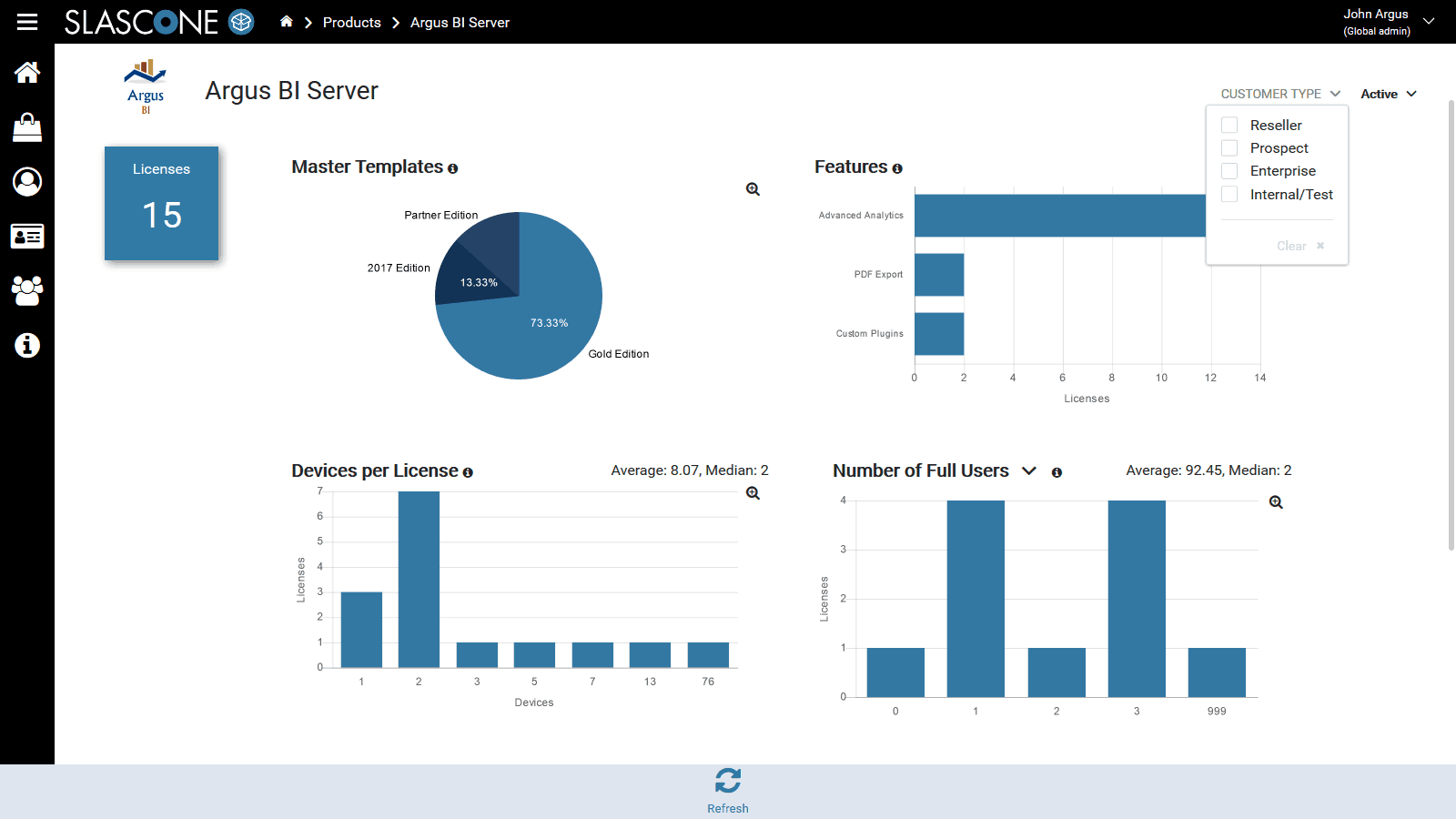Click the bar for 76 devices

[x=708, y=655]
